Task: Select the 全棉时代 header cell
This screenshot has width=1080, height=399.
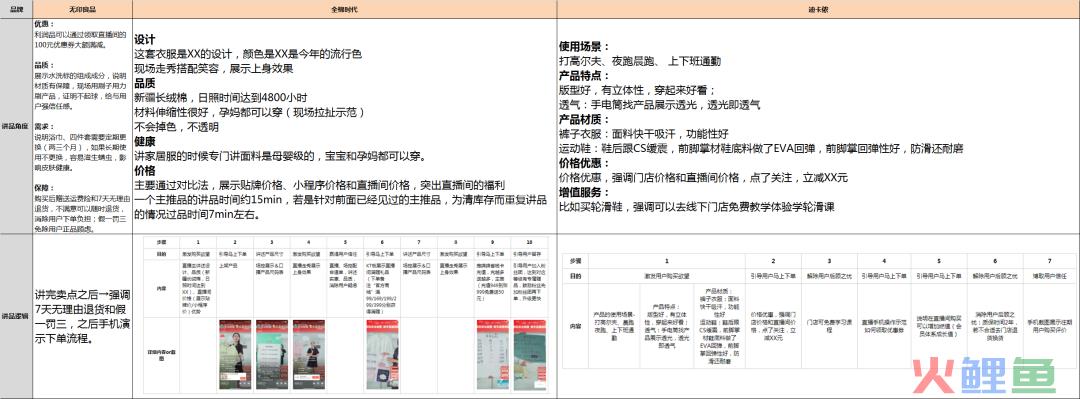Action: point(344,9)
